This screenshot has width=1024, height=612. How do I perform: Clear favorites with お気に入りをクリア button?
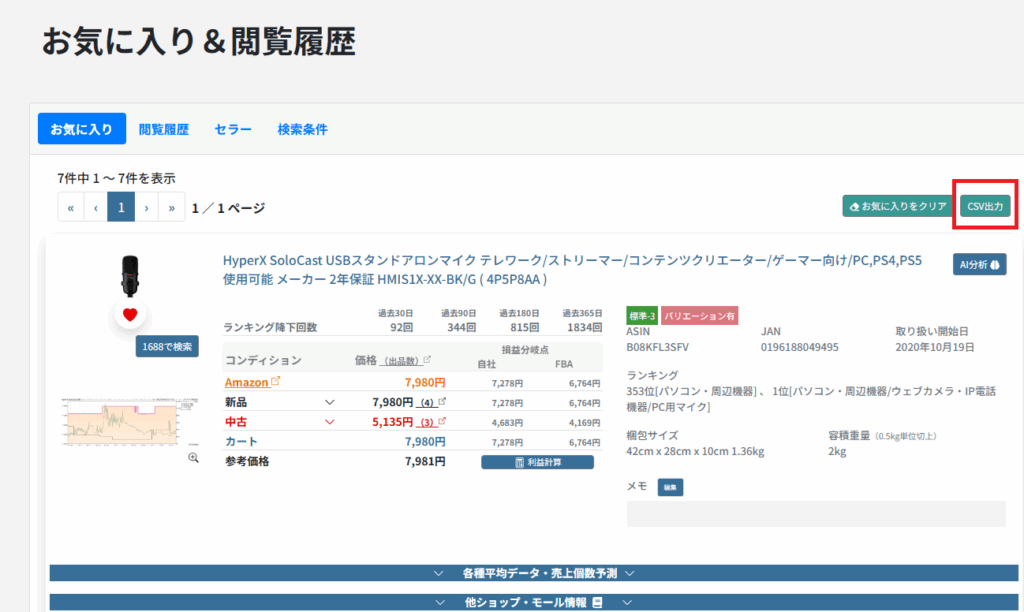pos(897,206)
